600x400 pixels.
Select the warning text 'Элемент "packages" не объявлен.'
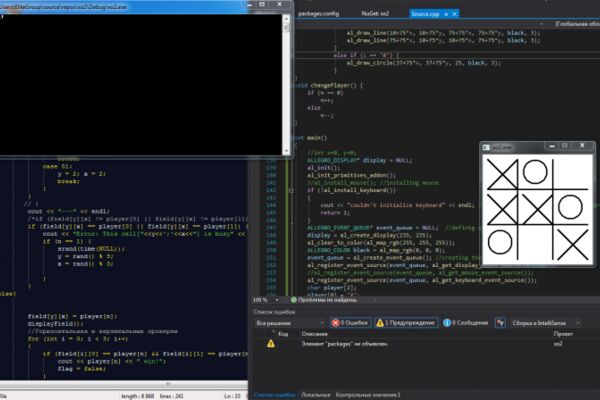344,344
